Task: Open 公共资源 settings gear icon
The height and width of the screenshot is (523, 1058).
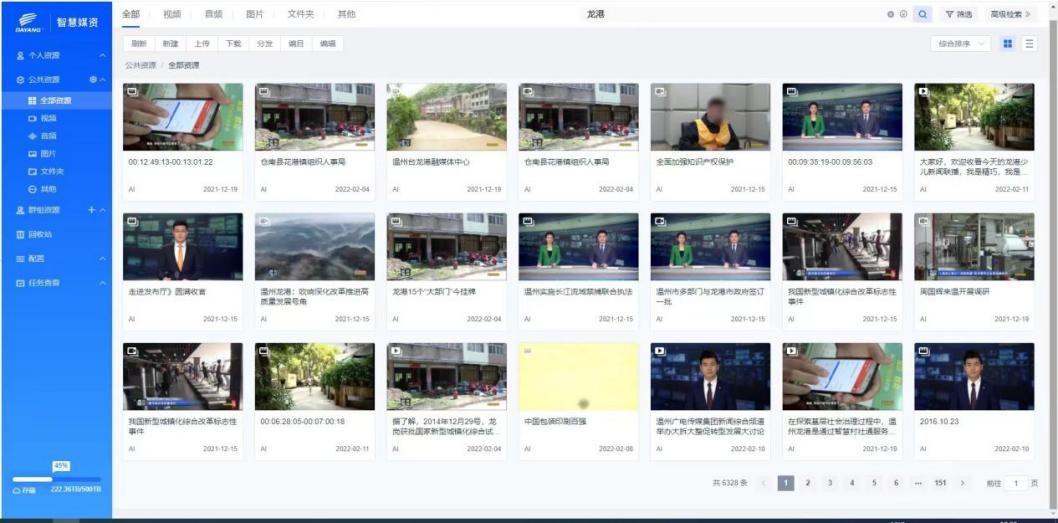Action: (x=93, y=80)
